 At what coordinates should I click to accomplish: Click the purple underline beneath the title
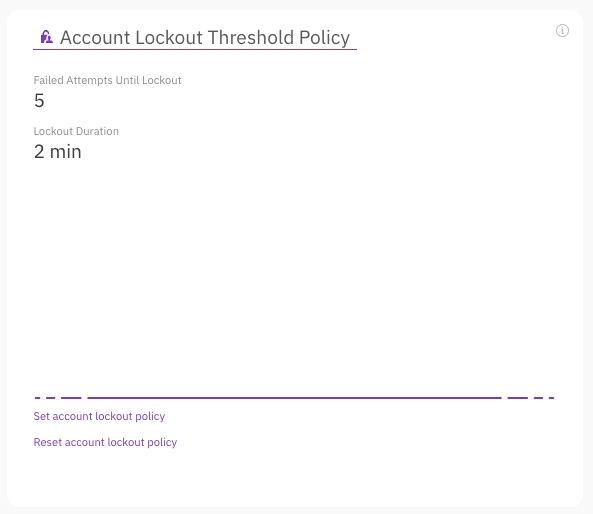[195, 49]
